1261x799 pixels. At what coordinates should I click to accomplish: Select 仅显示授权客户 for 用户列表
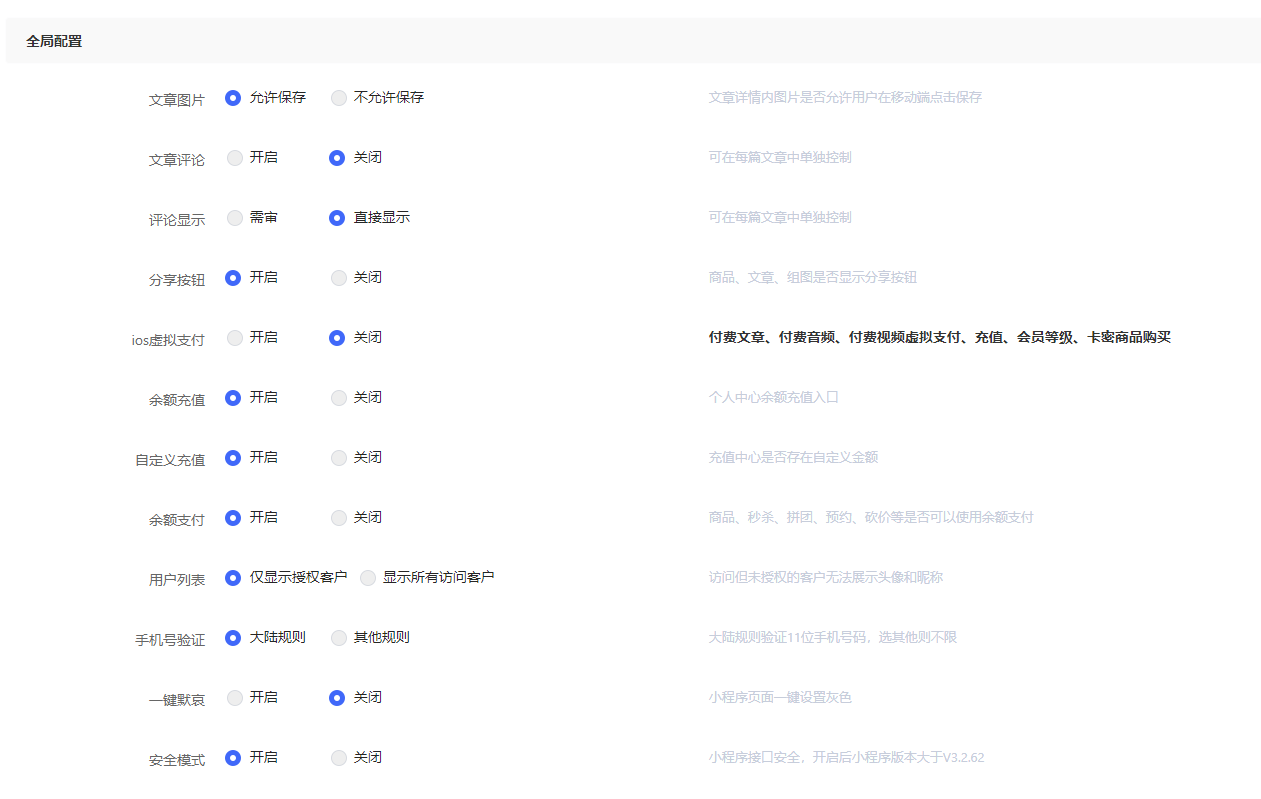pyautogui.click(x=233, y=578)
